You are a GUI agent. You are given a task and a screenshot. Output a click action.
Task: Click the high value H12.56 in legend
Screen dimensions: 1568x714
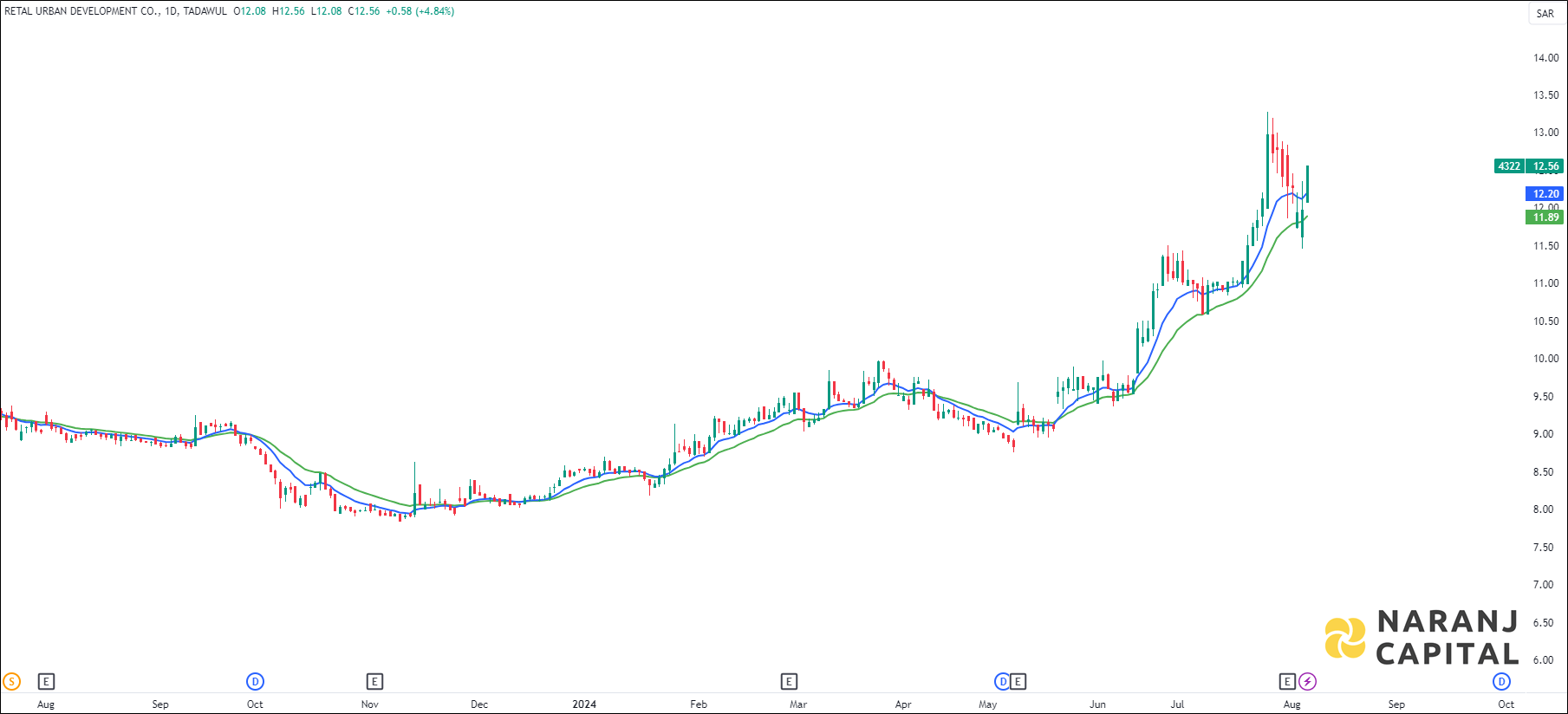tap(288, 11)
